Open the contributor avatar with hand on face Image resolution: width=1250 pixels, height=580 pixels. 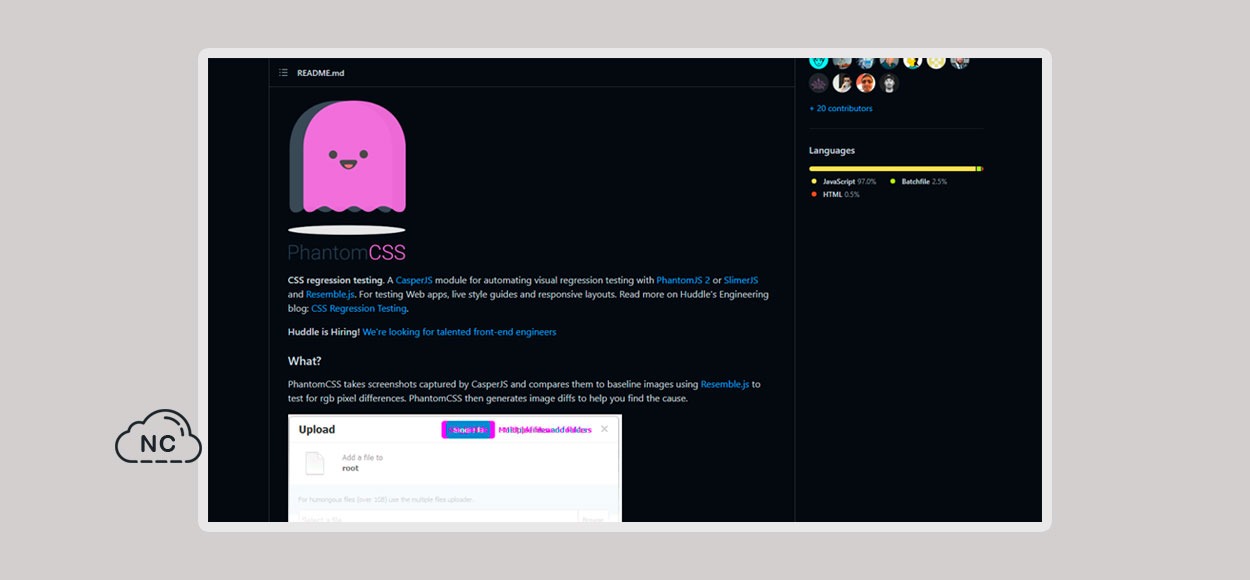tap(842, 84)
